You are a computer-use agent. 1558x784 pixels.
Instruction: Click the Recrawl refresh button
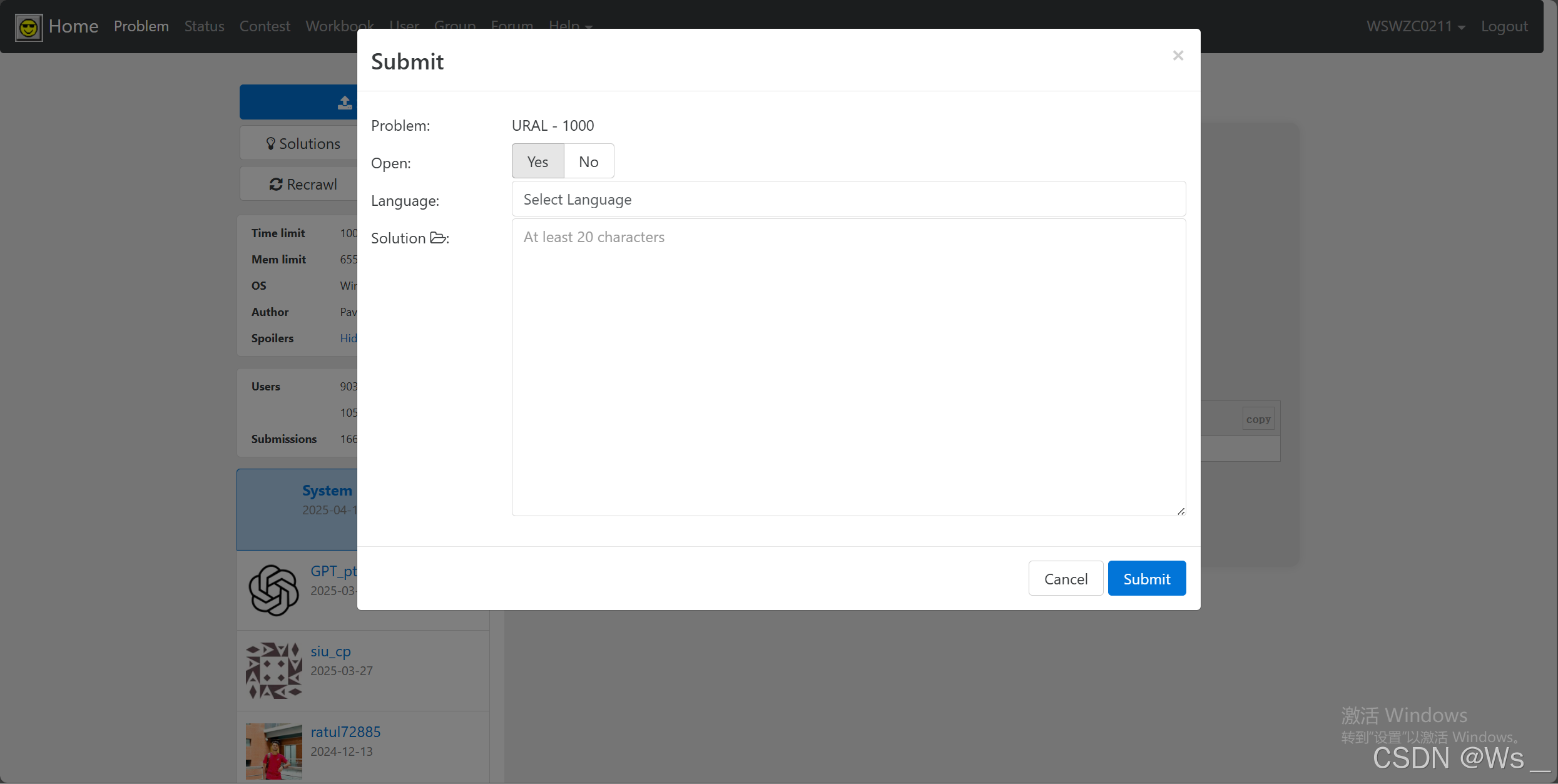coord(303,184)
